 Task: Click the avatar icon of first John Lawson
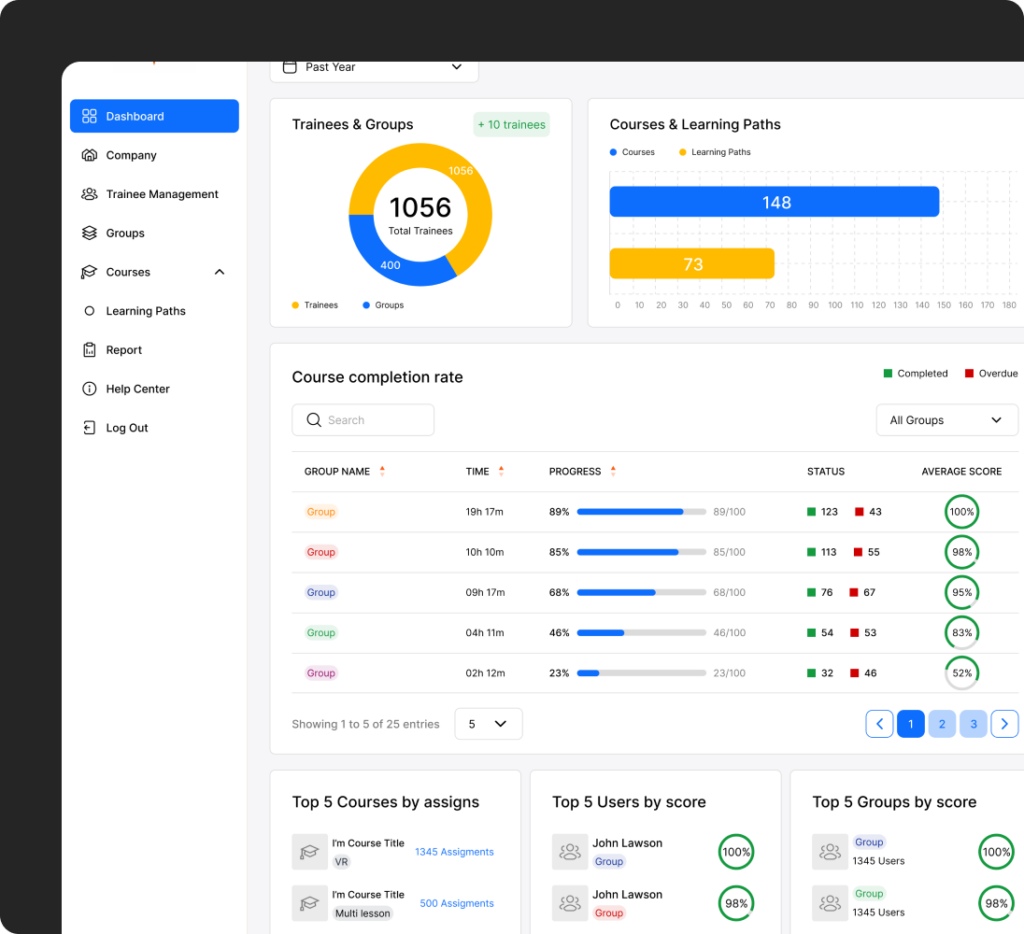tap(570, 852)
